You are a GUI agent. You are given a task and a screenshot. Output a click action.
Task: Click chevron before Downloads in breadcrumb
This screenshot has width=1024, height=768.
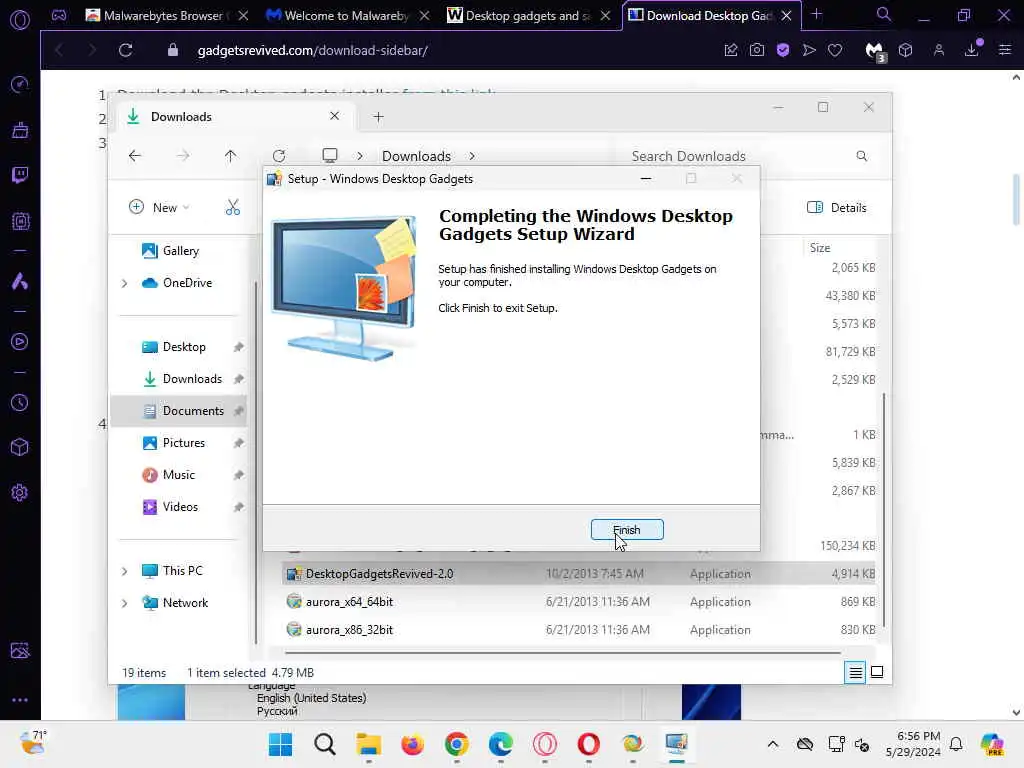pyautogui.click(x=360, y=156)
